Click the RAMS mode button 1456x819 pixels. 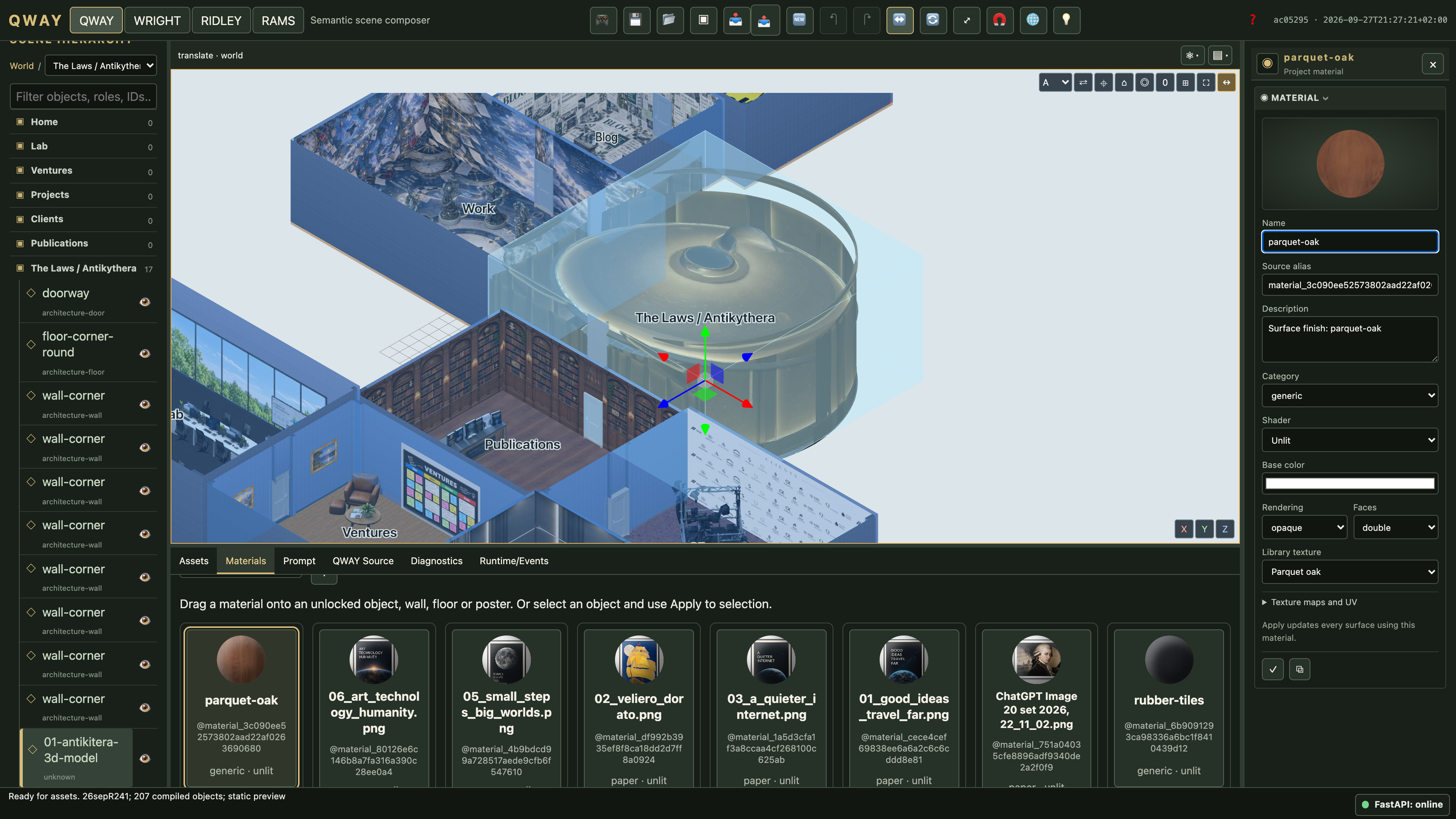pos(278,20)
